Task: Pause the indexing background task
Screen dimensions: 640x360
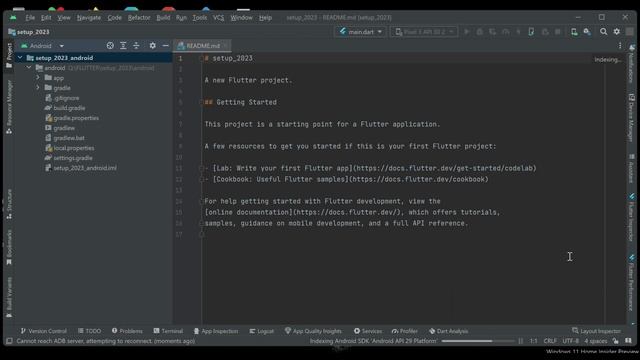Action: coord(521,341)
